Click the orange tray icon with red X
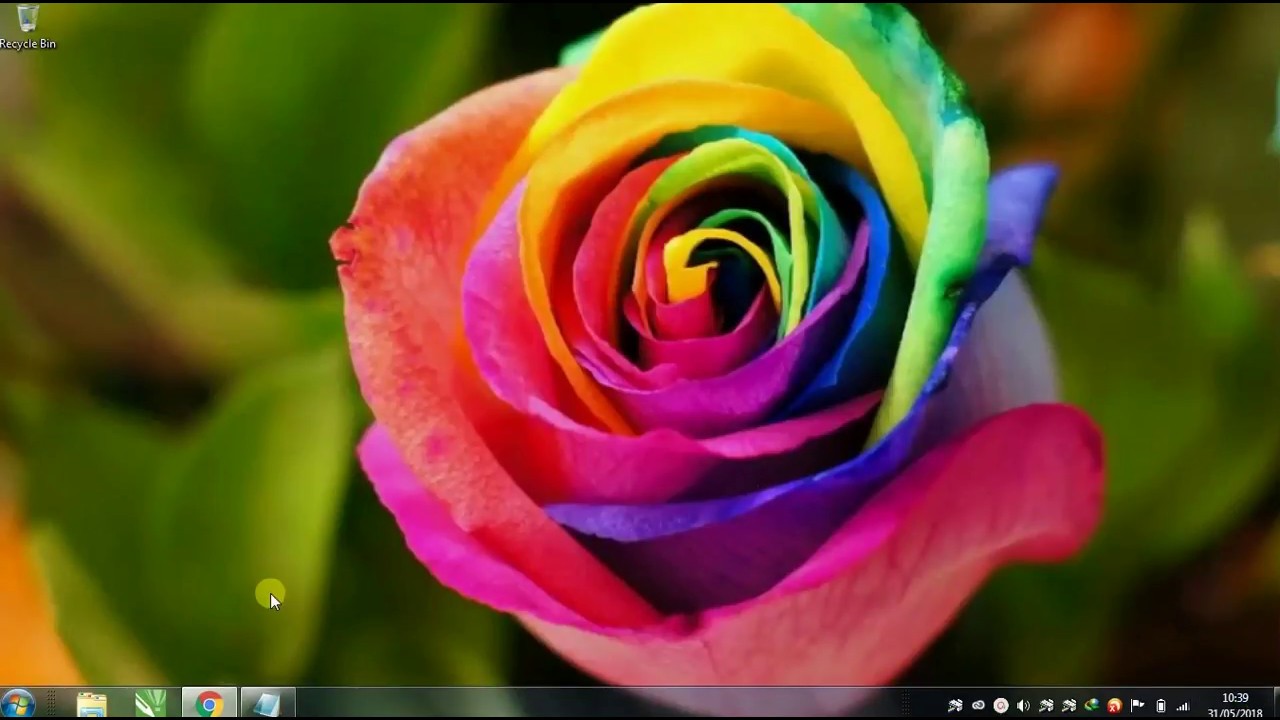 coord(1114,706)
